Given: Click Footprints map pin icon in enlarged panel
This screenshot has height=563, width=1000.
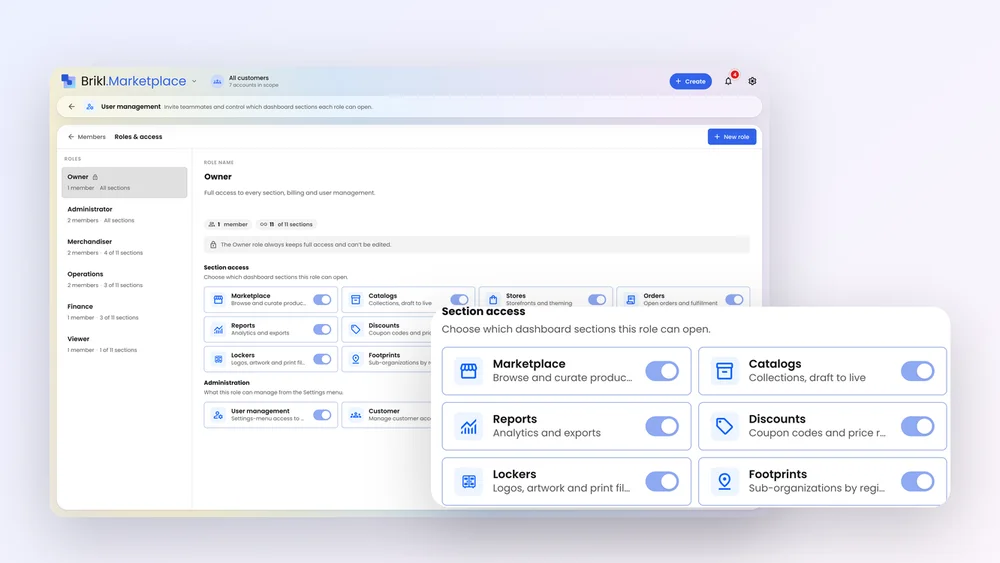Looking at the screenshot, I should point(724,481).
